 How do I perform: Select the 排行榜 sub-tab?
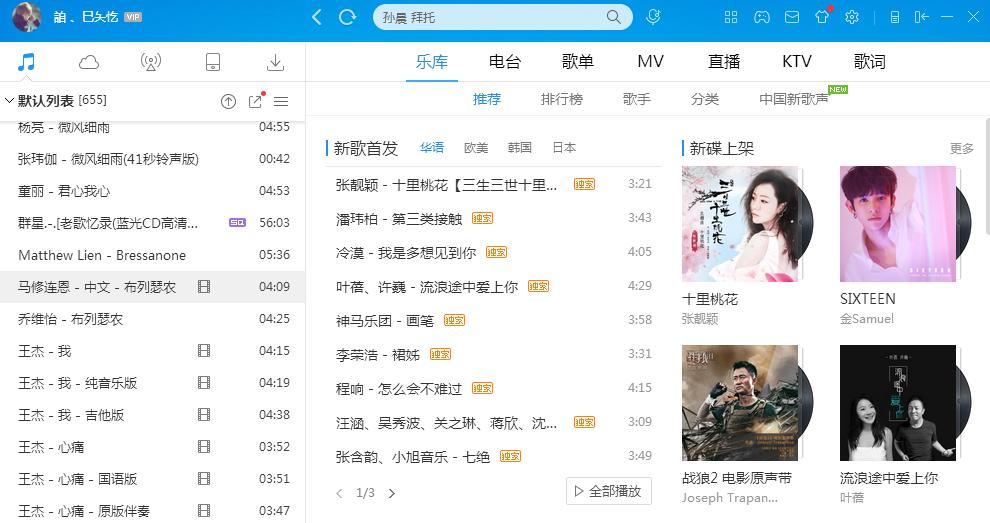tap(562, 99)
